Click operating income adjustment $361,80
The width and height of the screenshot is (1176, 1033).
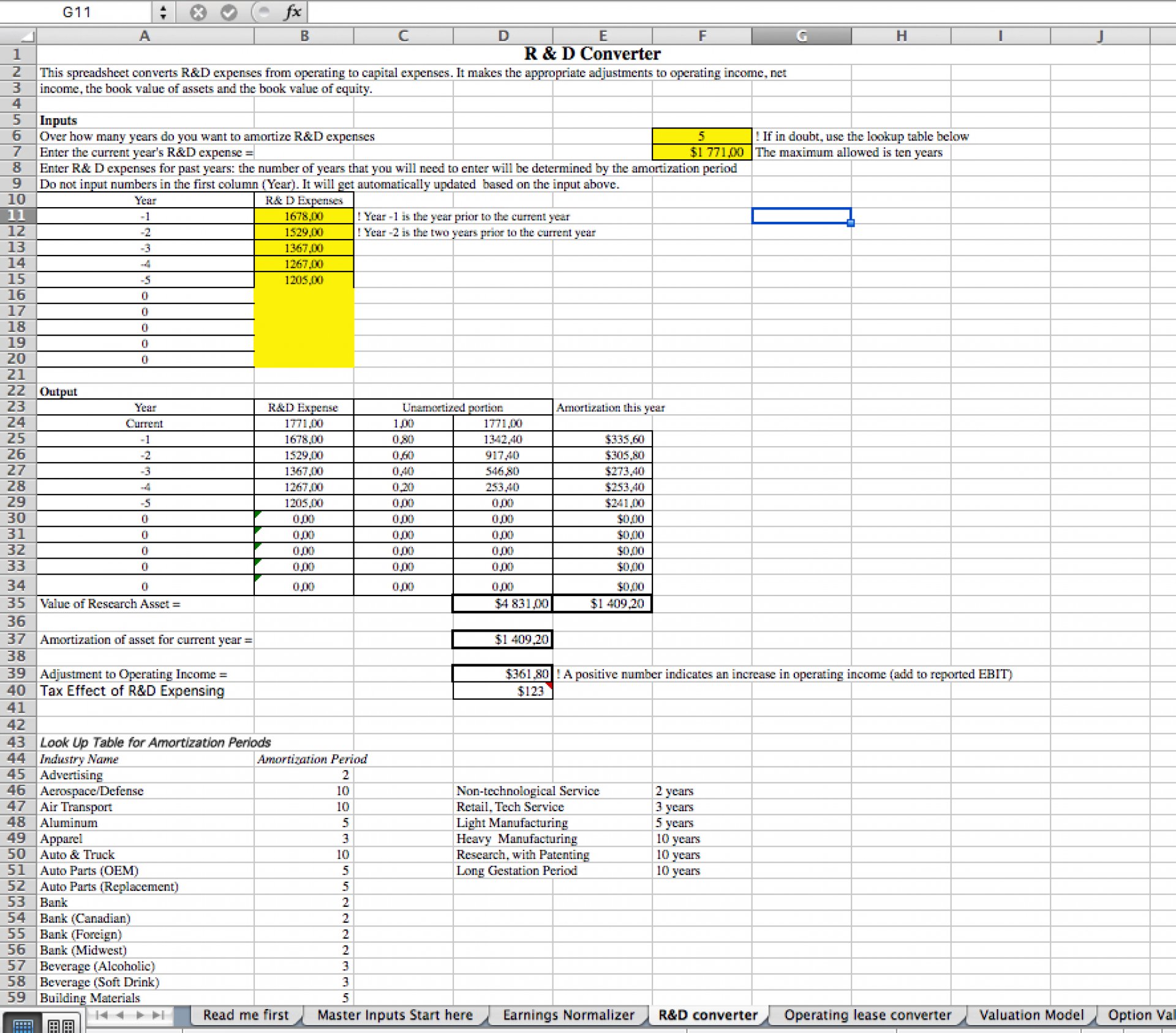coord(503,674)
